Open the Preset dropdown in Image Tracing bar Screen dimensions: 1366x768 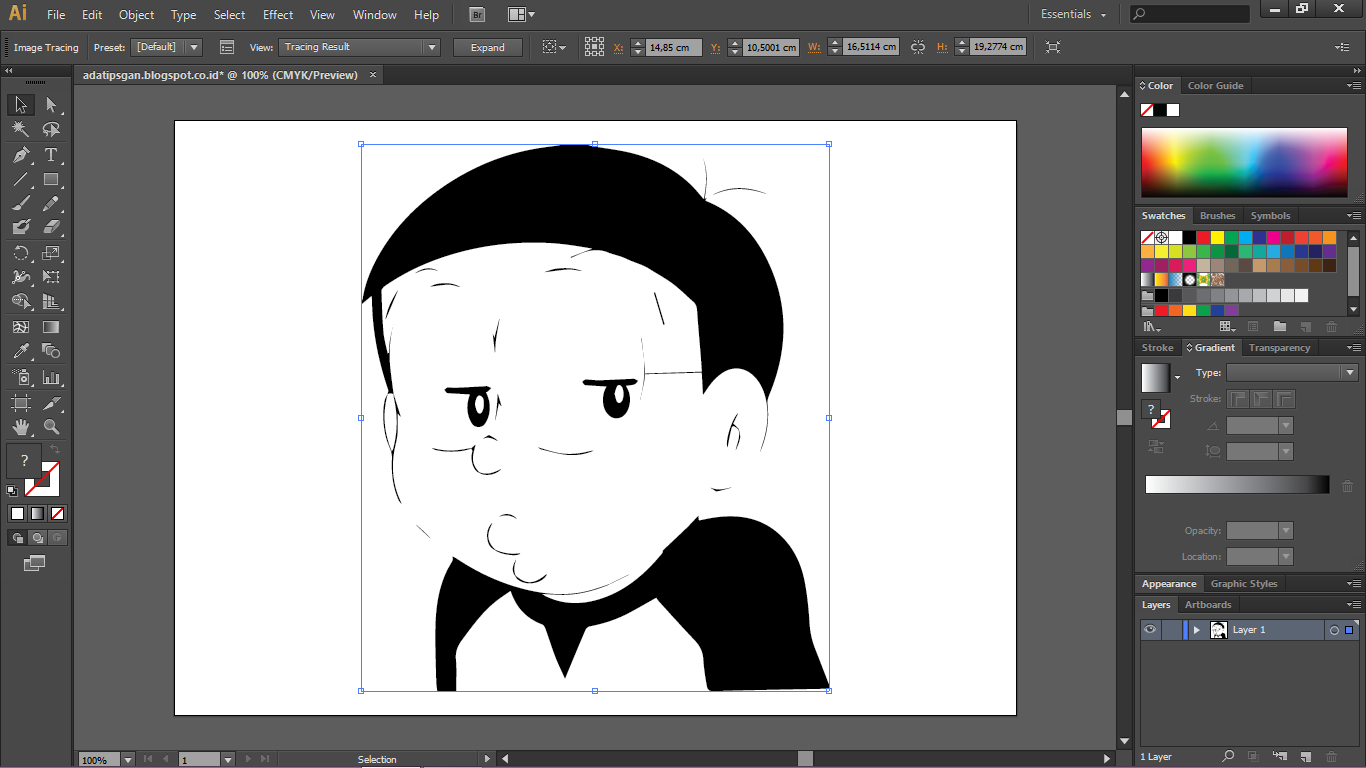click(x=194, y=47)
